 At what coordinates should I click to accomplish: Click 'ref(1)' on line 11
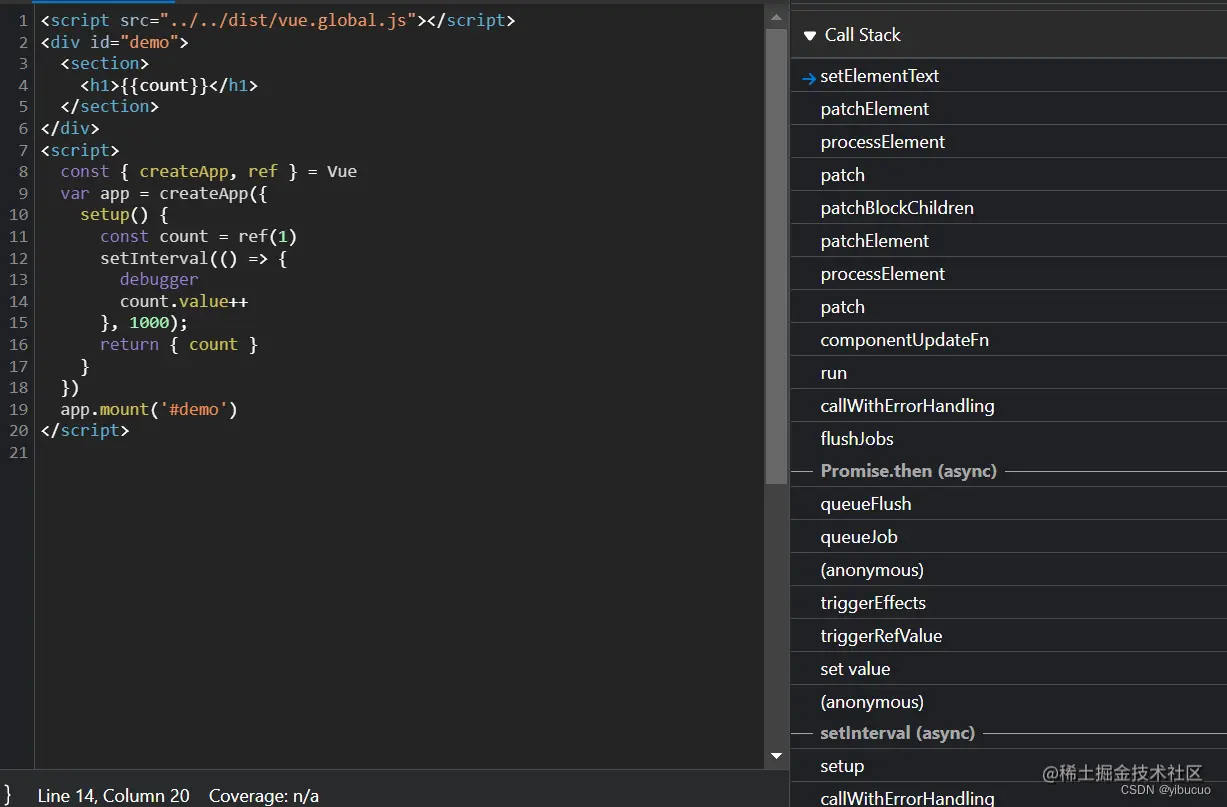click(x=268, y=236)
